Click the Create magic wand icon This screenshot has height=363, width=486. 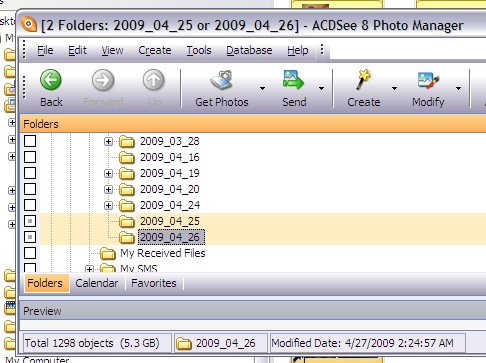[x=363, y=80]
